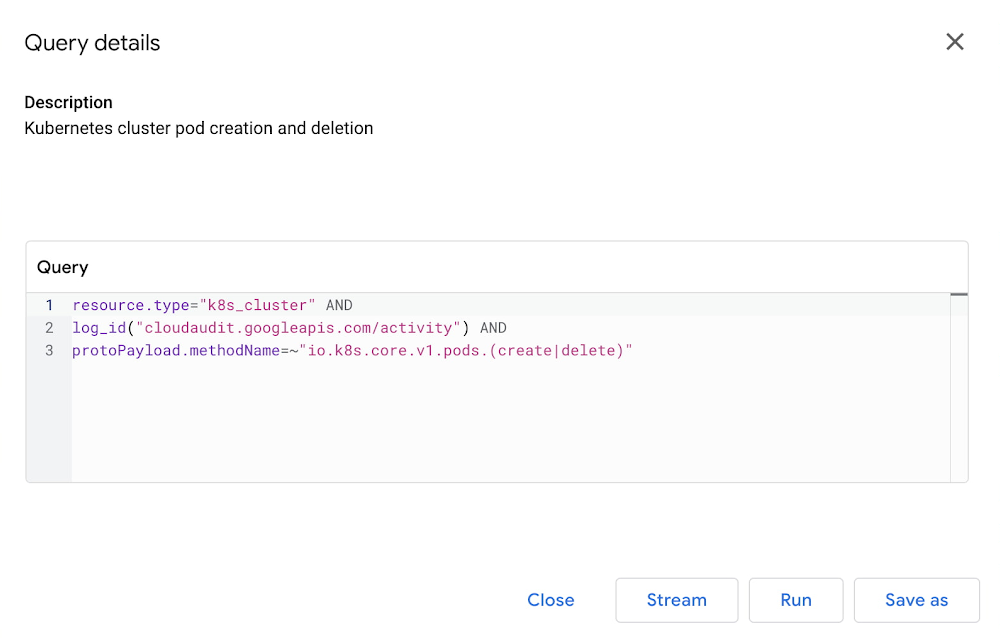
Task: Click the Run button to execute the query
Action: 796,600
